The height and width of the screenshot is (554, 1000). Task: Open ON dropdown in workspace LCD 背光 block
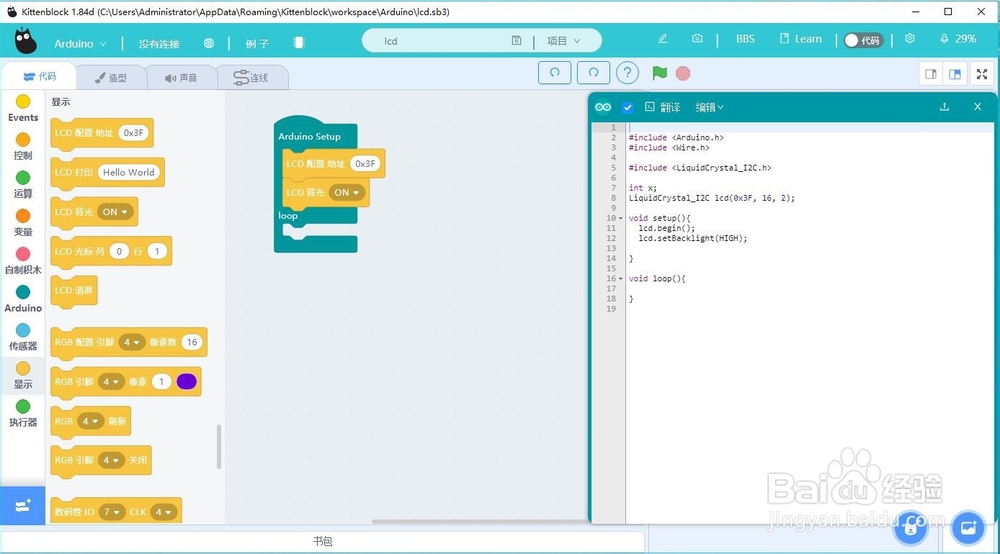(x=347, y=192)
